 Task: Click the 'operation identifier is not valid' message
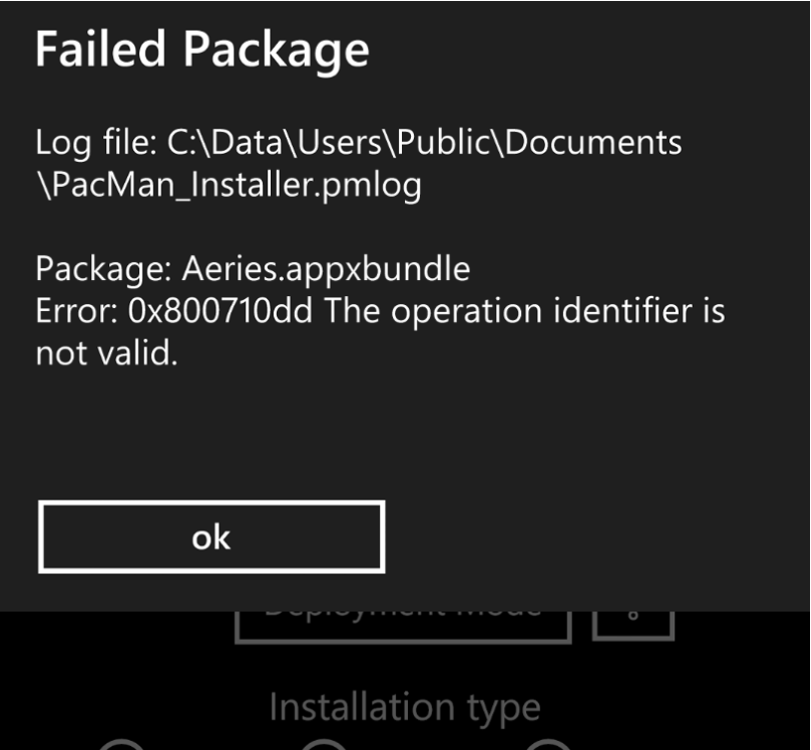pos(524,311)
